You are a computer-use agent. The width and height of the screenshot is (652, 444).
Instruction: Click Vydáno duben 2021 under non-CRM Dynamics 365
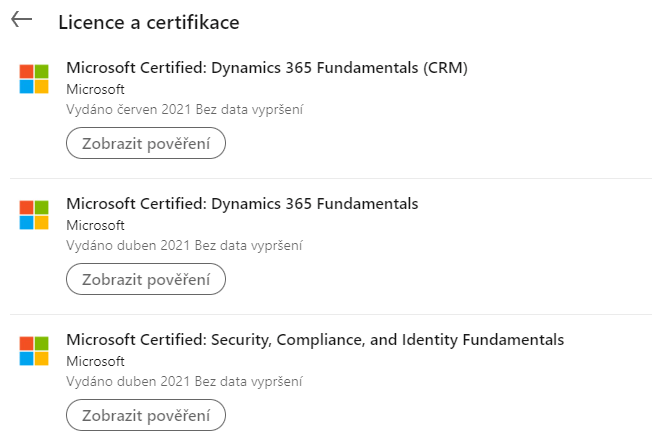[128, 245]
